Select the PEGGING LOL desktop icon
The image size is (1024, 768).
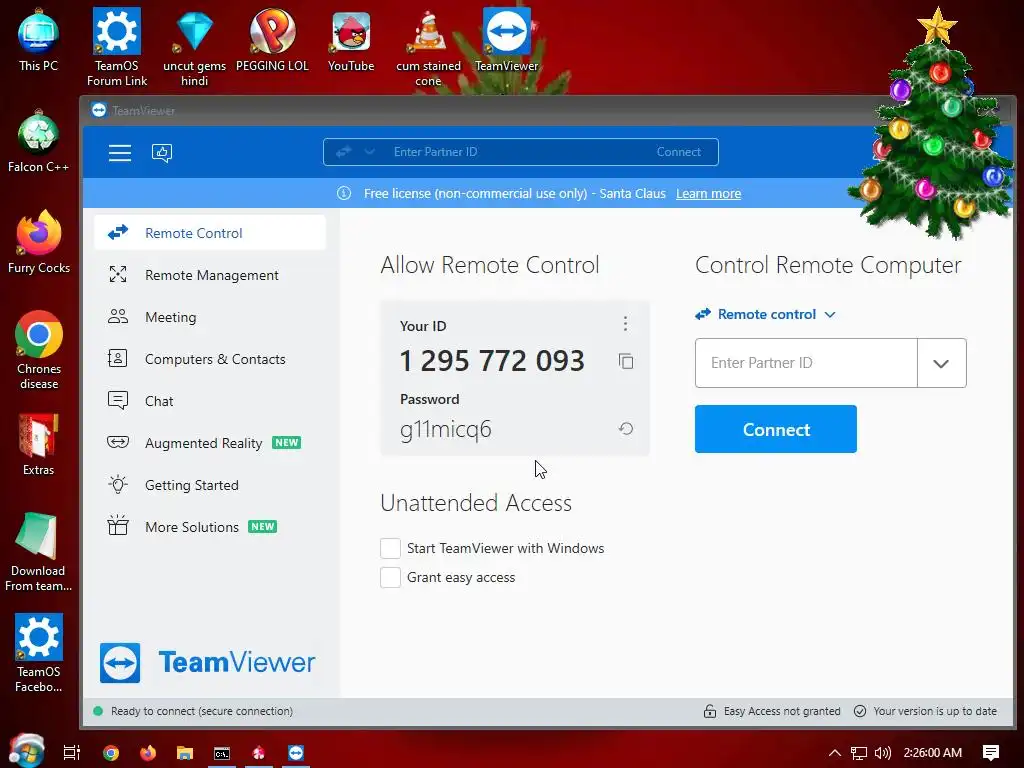(272, 40)
